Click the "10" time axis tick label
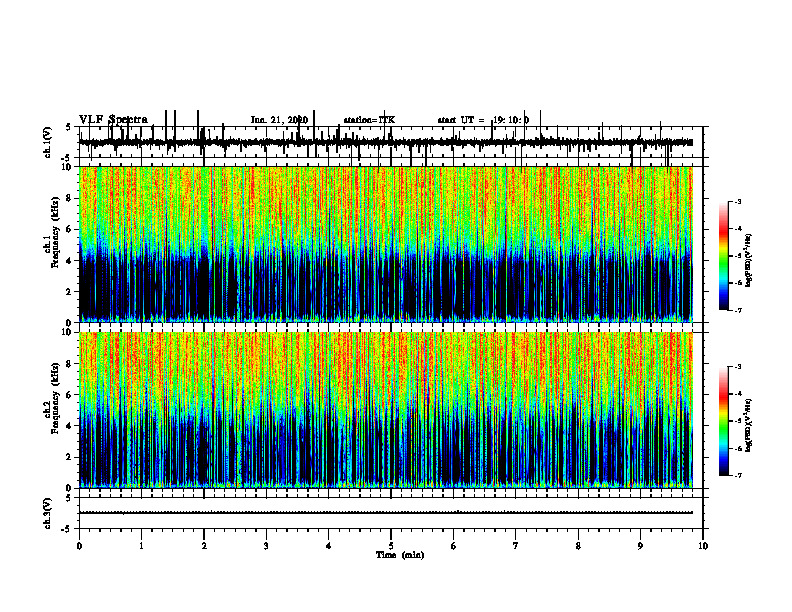Screen dimensions: 792x612 point(703,546)
